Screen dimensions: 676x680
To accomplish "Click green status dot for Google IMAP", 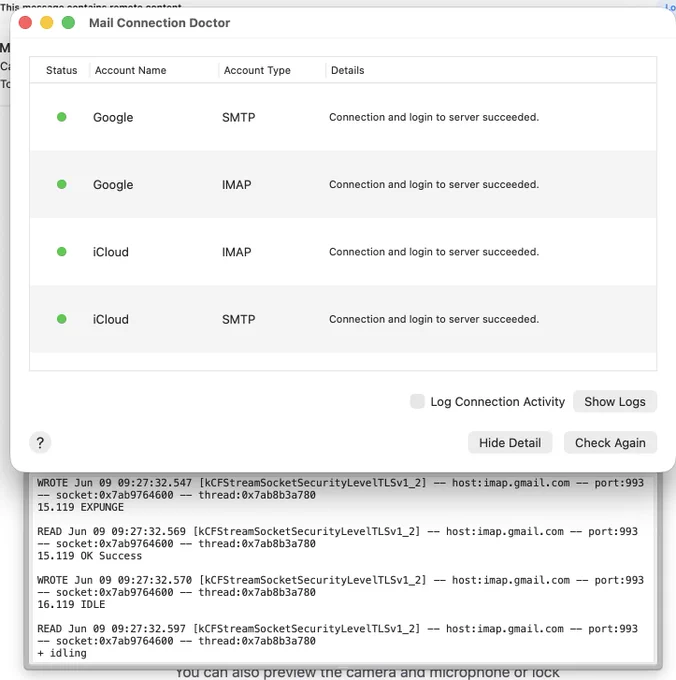I will tap(62, 184).
